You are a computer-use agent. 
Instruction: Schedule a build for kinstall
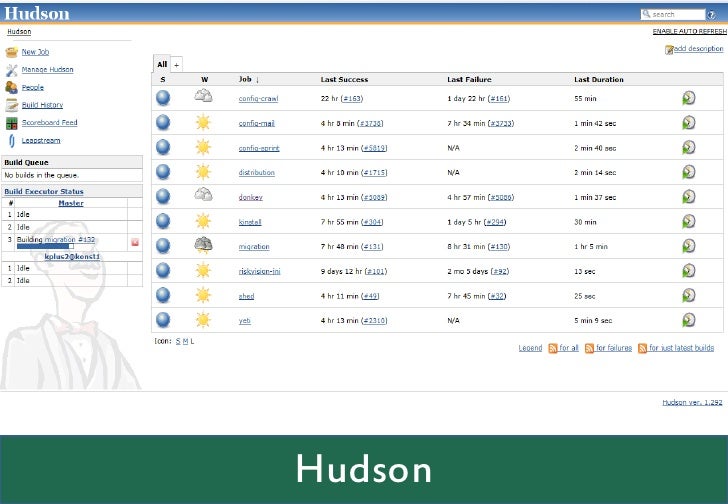coord(689,221)
